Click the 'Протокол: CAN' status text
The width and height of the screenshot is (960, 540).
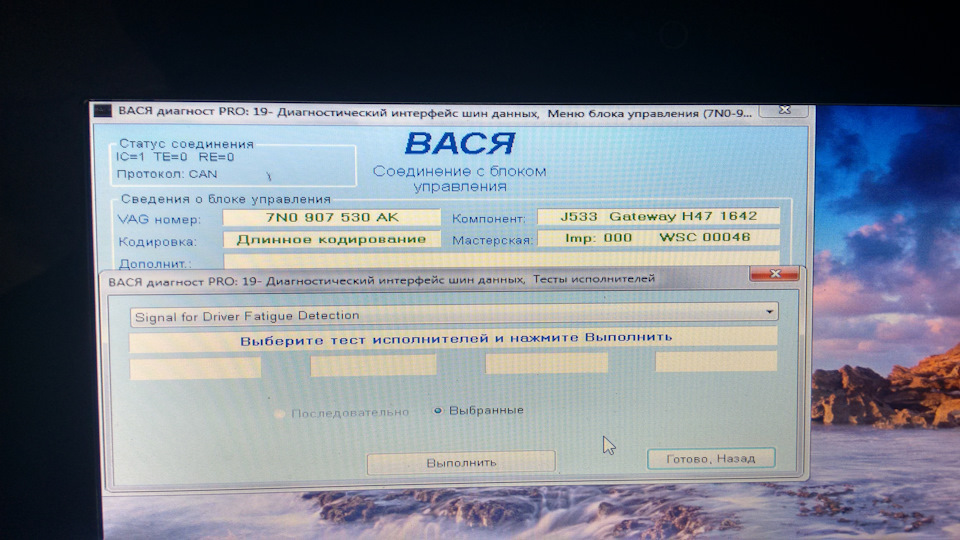[x=167, y=174]
